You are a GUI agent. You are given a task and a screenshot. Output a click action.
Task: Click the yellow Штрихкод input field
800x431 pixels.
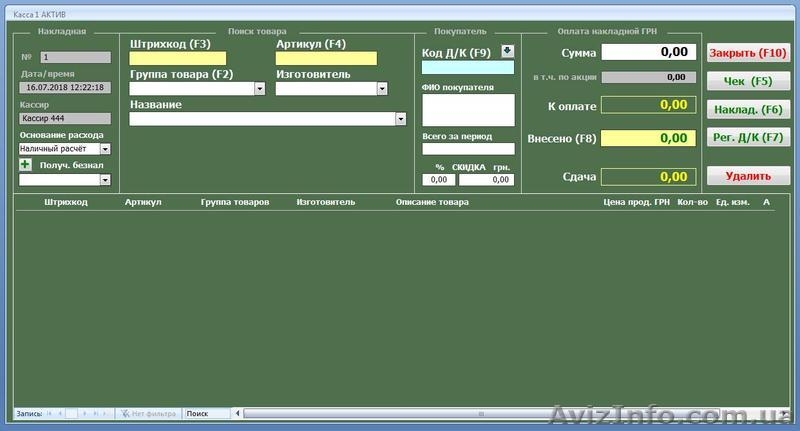[178, 59]
